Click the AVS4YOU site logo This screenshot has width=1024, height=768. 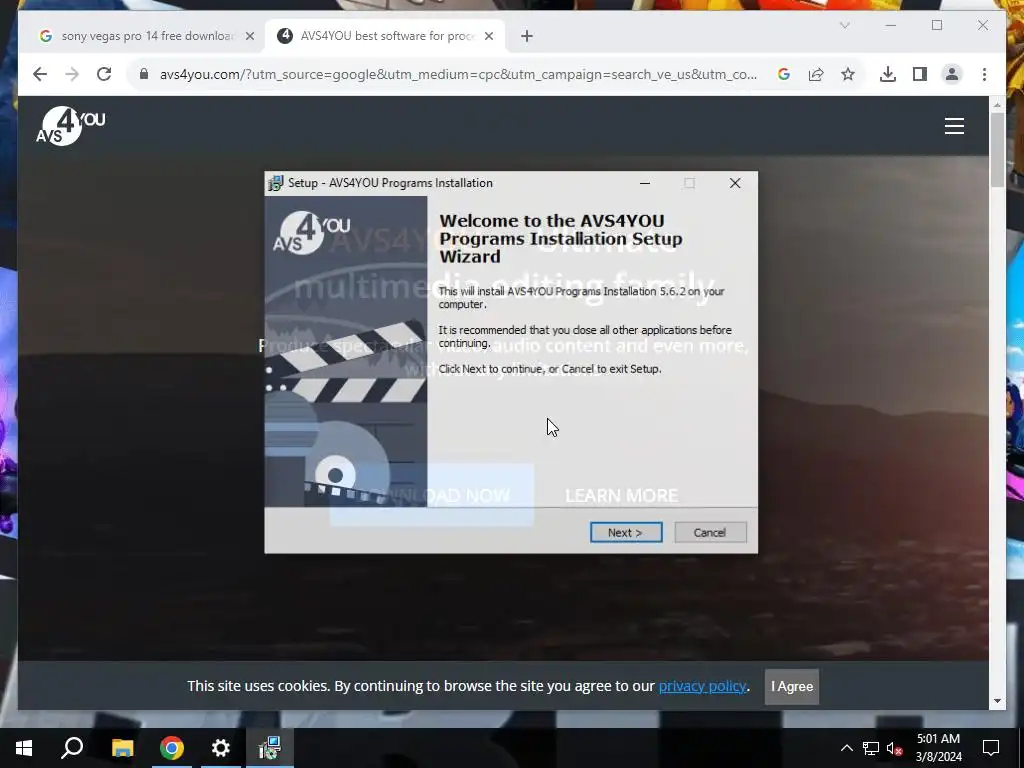(71, 126)
